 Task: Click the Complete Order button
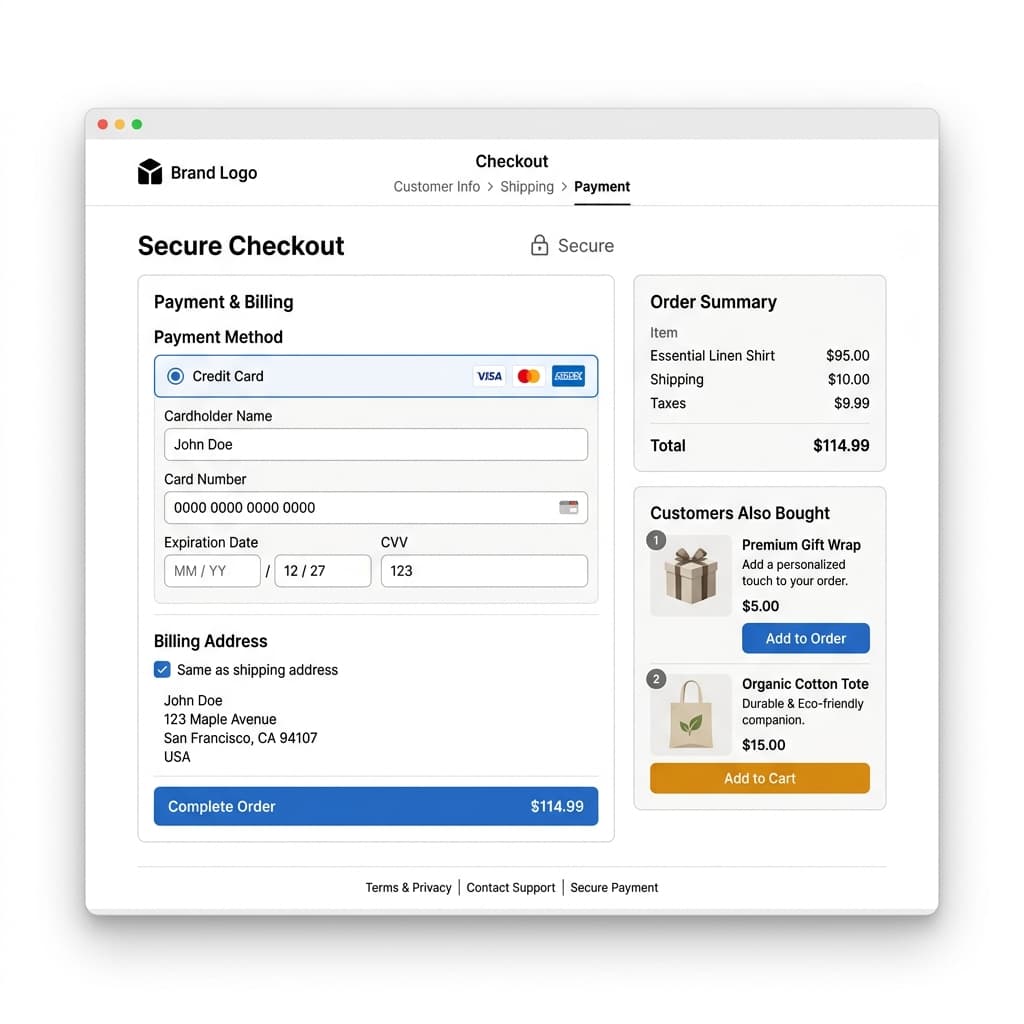[x=376, y=806]
